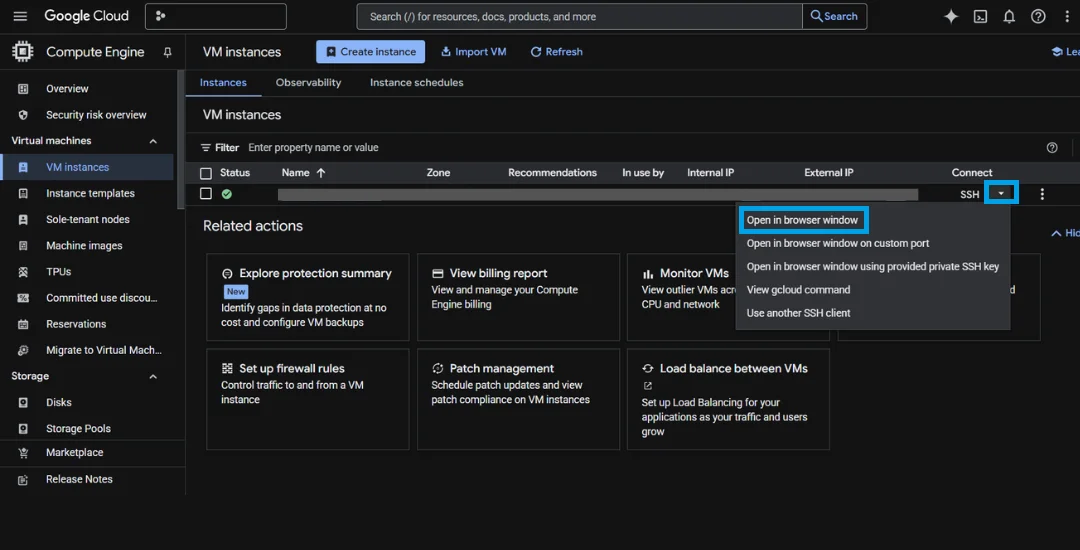Sort by Name column header
This screenshot has height=550, width=1080.
303,173
